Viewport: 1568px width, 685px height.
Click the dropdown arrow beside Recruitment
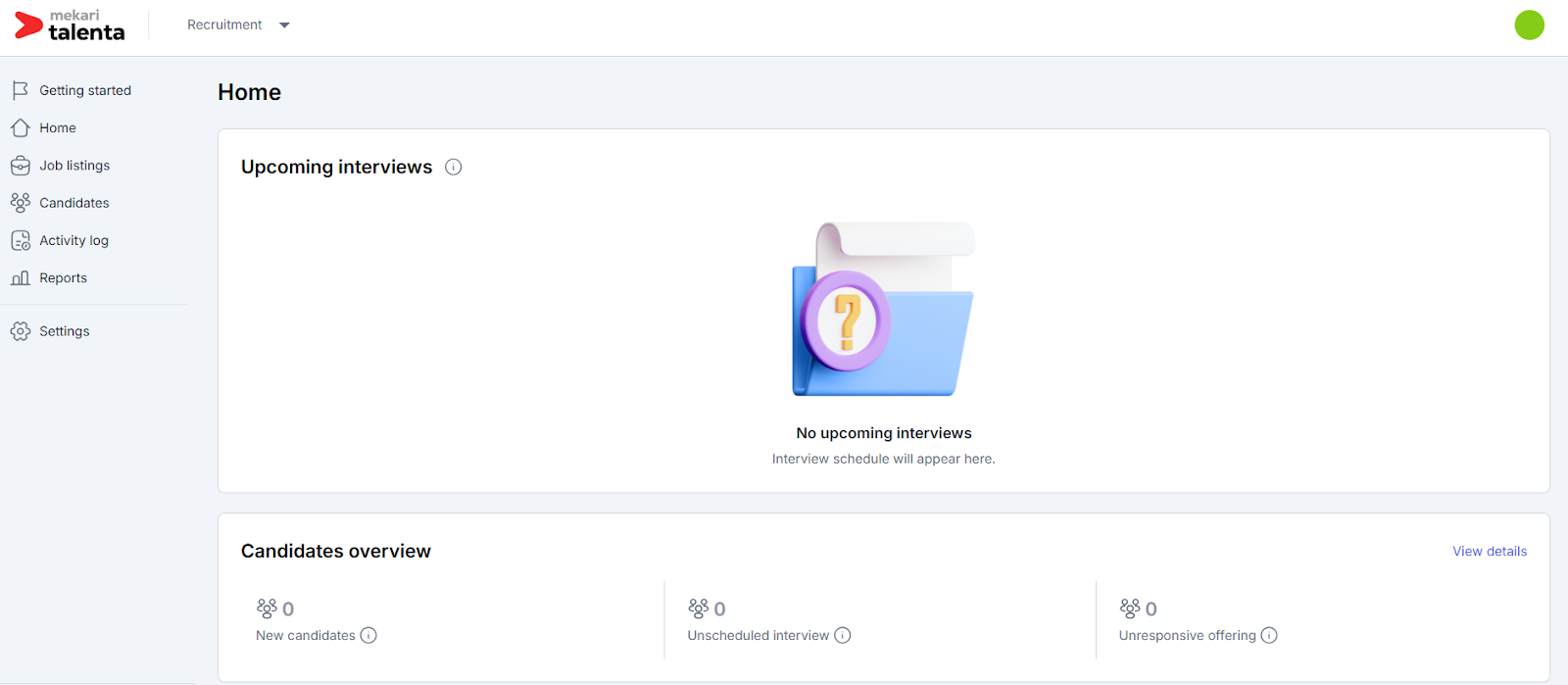[x=284, y=25]
